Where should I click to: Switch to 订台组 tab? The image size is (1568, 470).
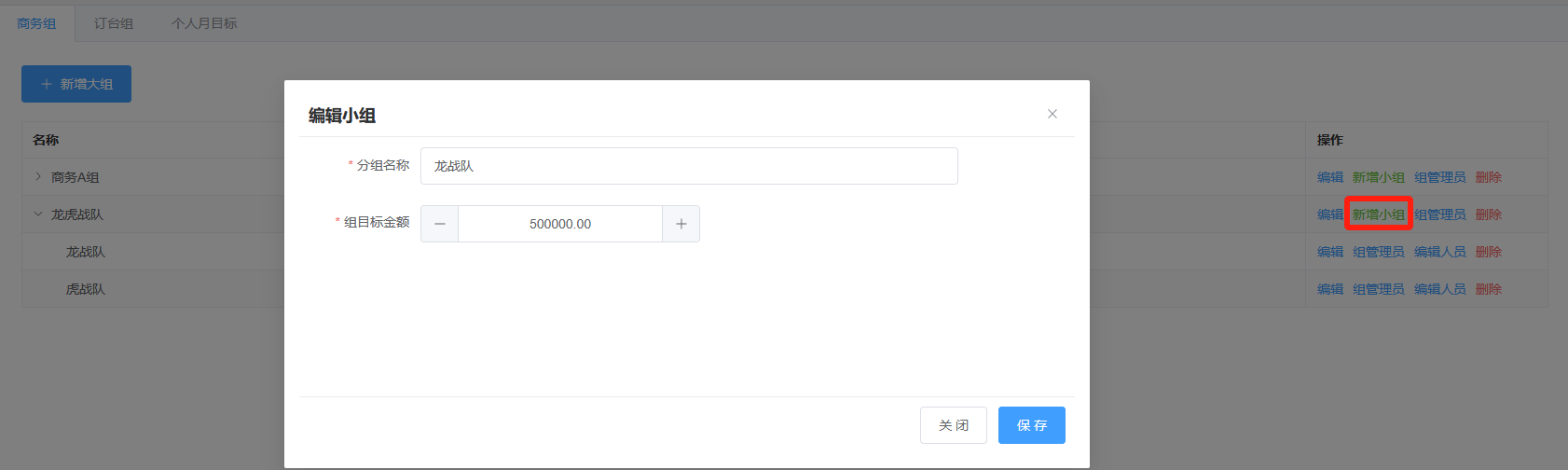[x=114, y=23]
